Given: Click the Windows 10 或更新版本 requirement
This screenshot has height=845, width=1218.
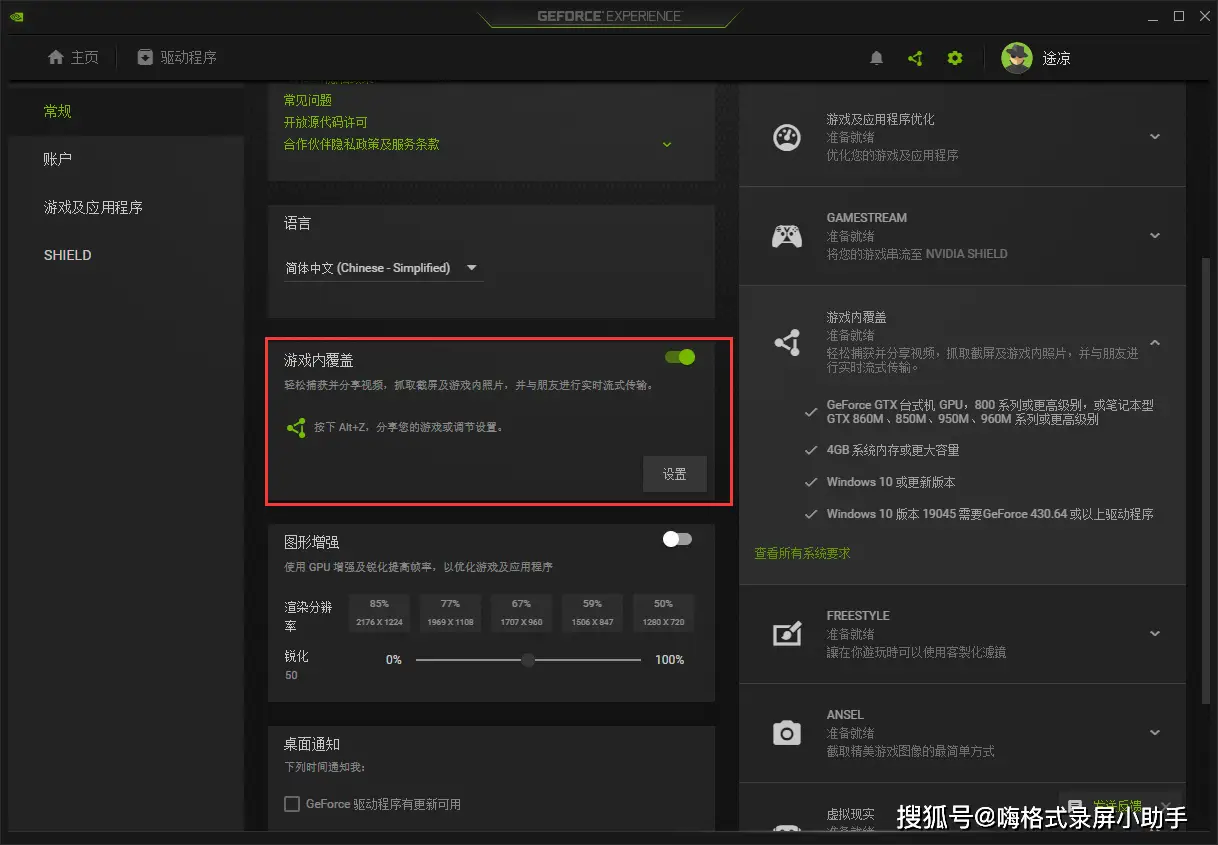Looking at the screenshot, I should [891, 482].
